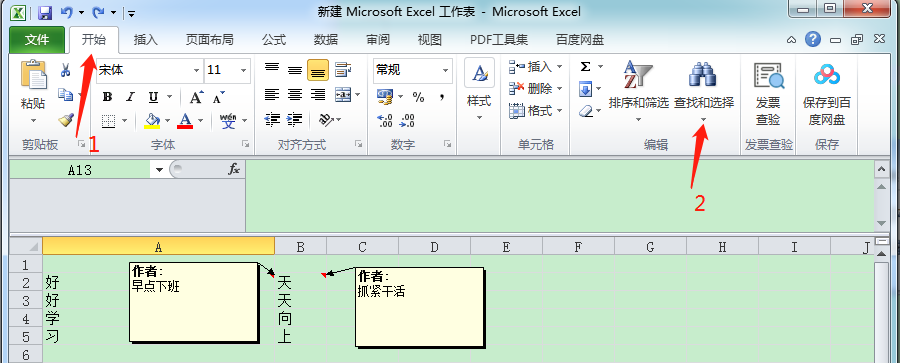The height and width of the screenshot is (363, 900).
Task: Click the Fill down icon
Action: [x=585, y=88]
